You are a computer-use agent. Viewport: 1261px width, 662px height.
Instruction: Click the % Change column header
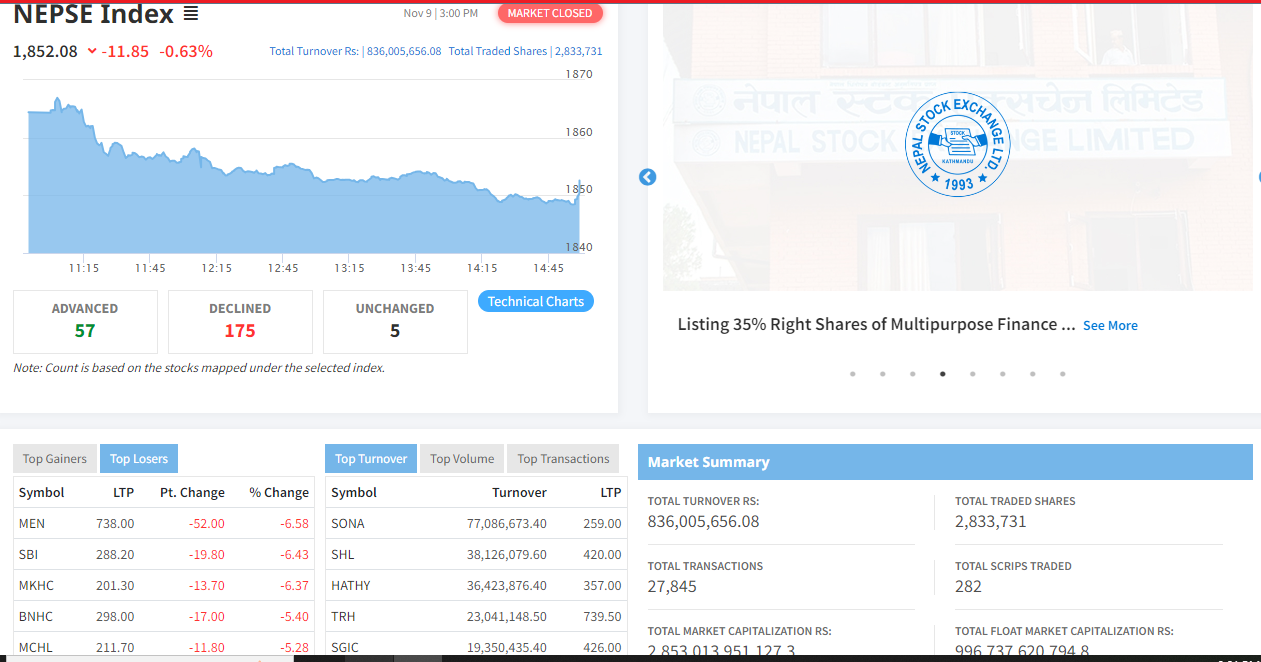point(279,492)
